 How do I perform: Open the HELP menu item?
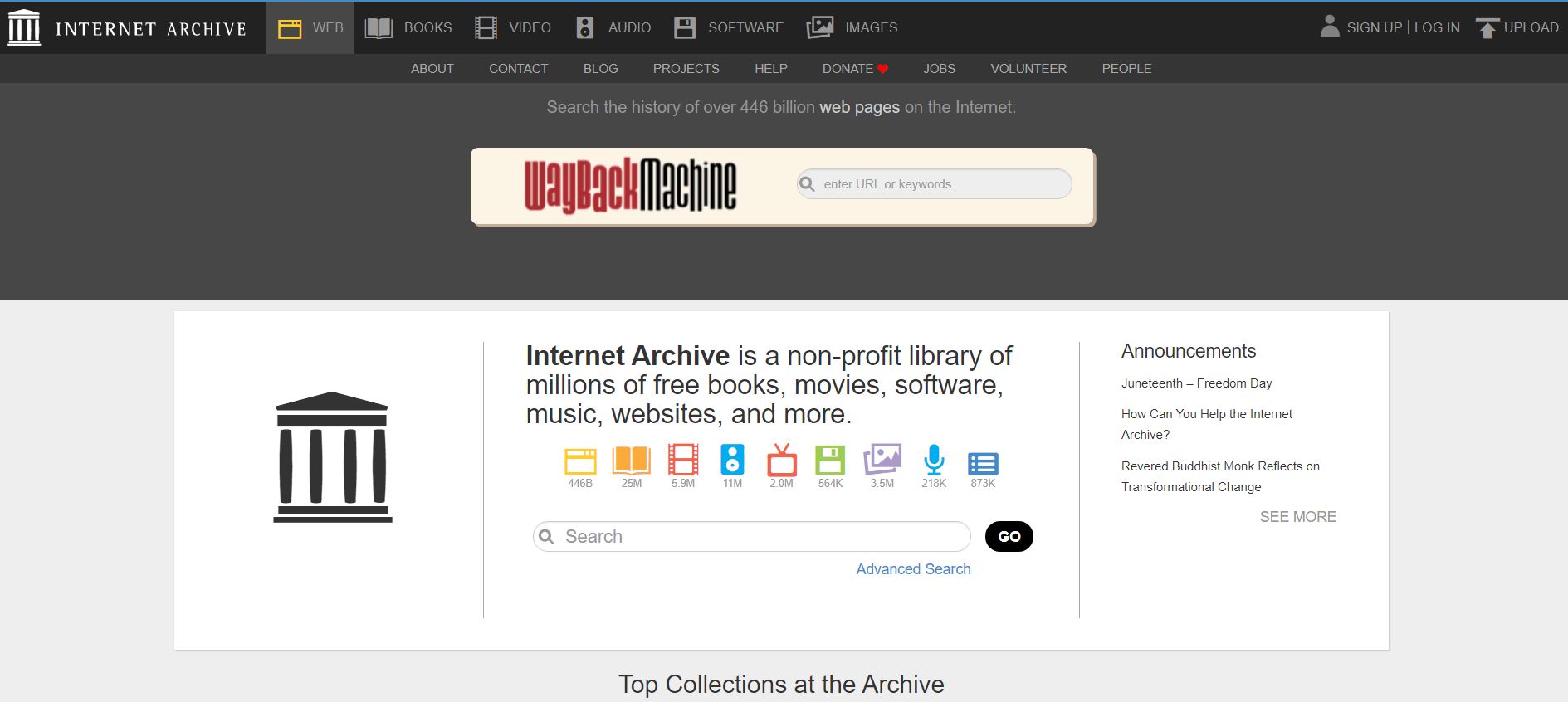click(771, 69)
